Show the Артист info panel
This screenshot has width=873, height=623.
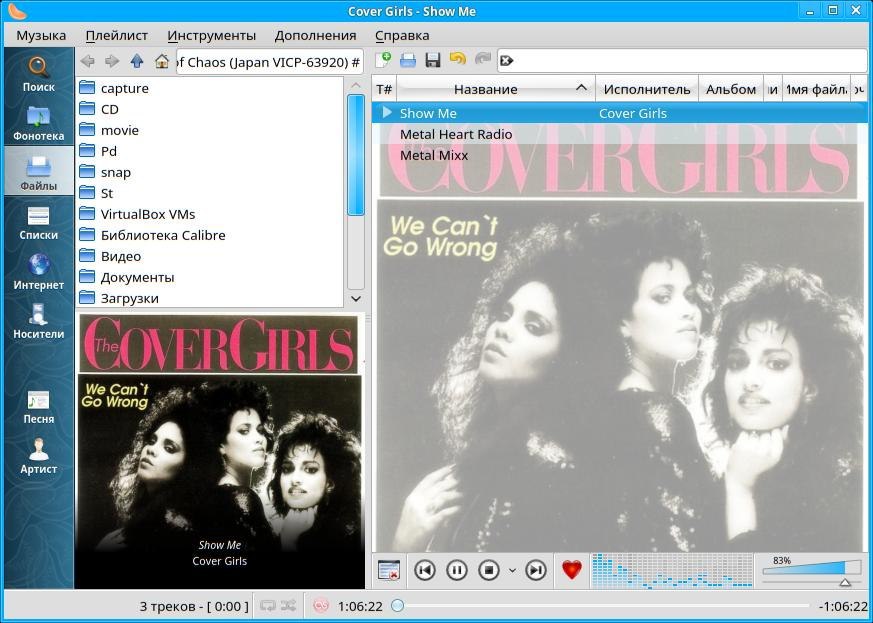pyautogui.click(x=38, y=457)
